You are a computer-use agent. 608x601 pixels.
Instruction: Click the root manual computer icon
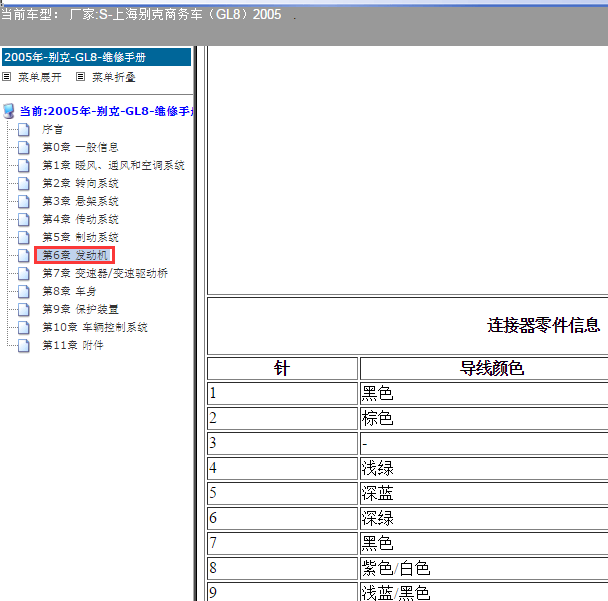tap(9, 111)
